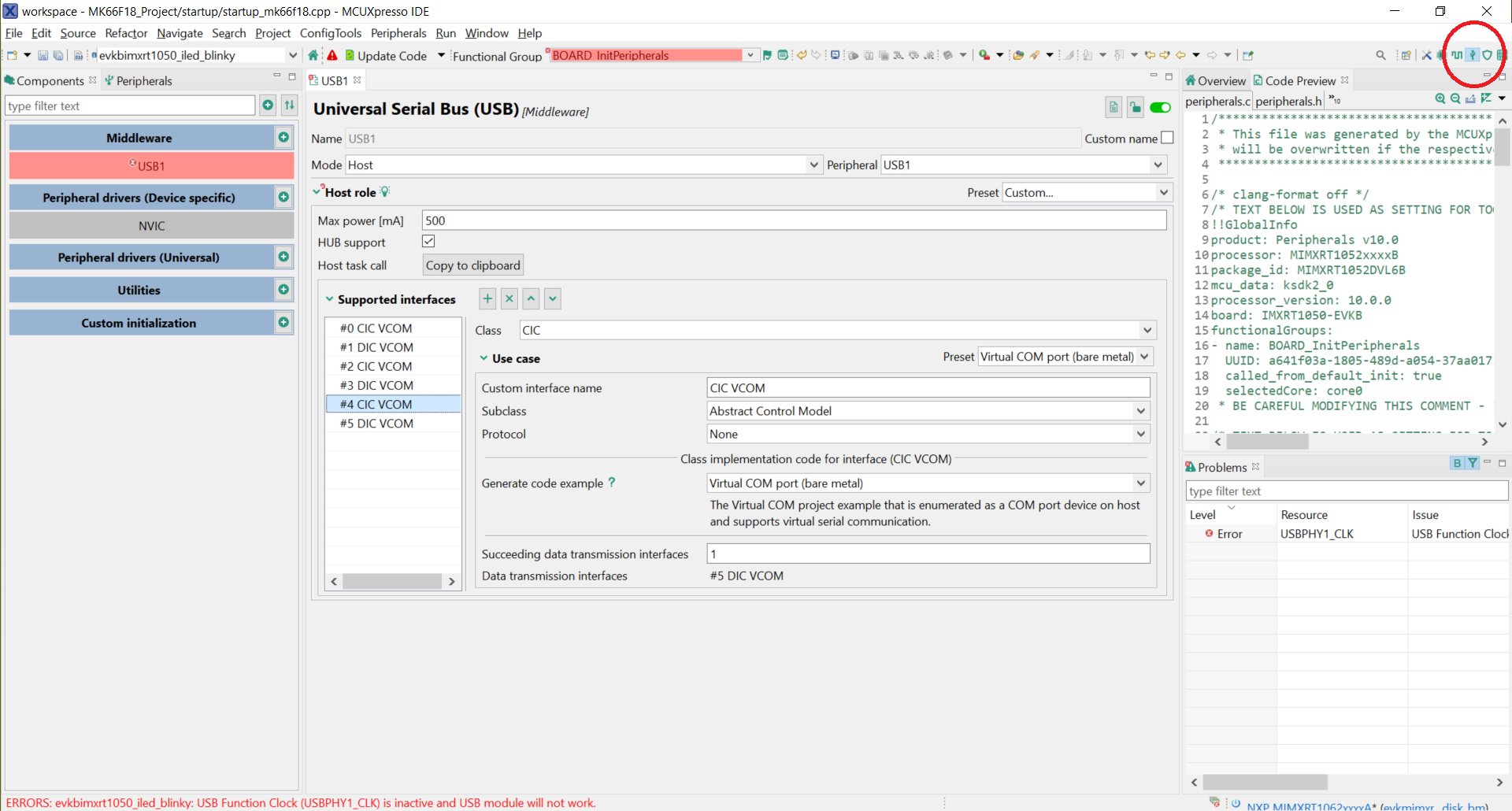Collapse the Supported interfaces section
Image resolution: width=1512 pixels, height=811 pixels.
[x=329, y=299]
